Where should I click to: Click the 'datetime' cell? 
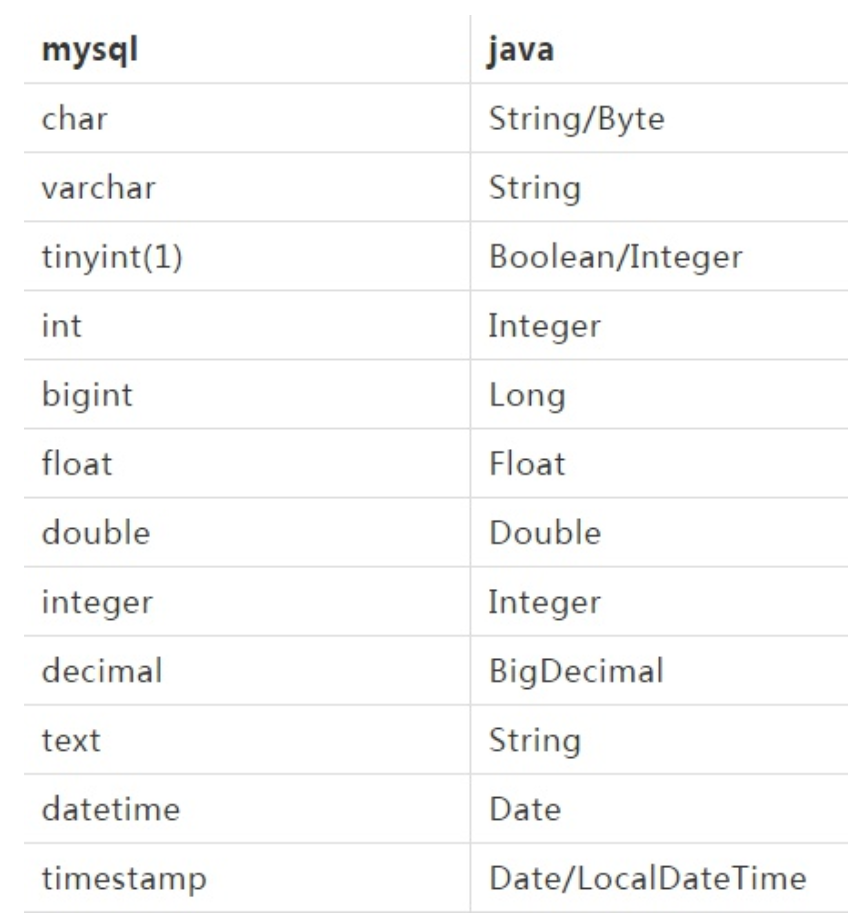110,809
